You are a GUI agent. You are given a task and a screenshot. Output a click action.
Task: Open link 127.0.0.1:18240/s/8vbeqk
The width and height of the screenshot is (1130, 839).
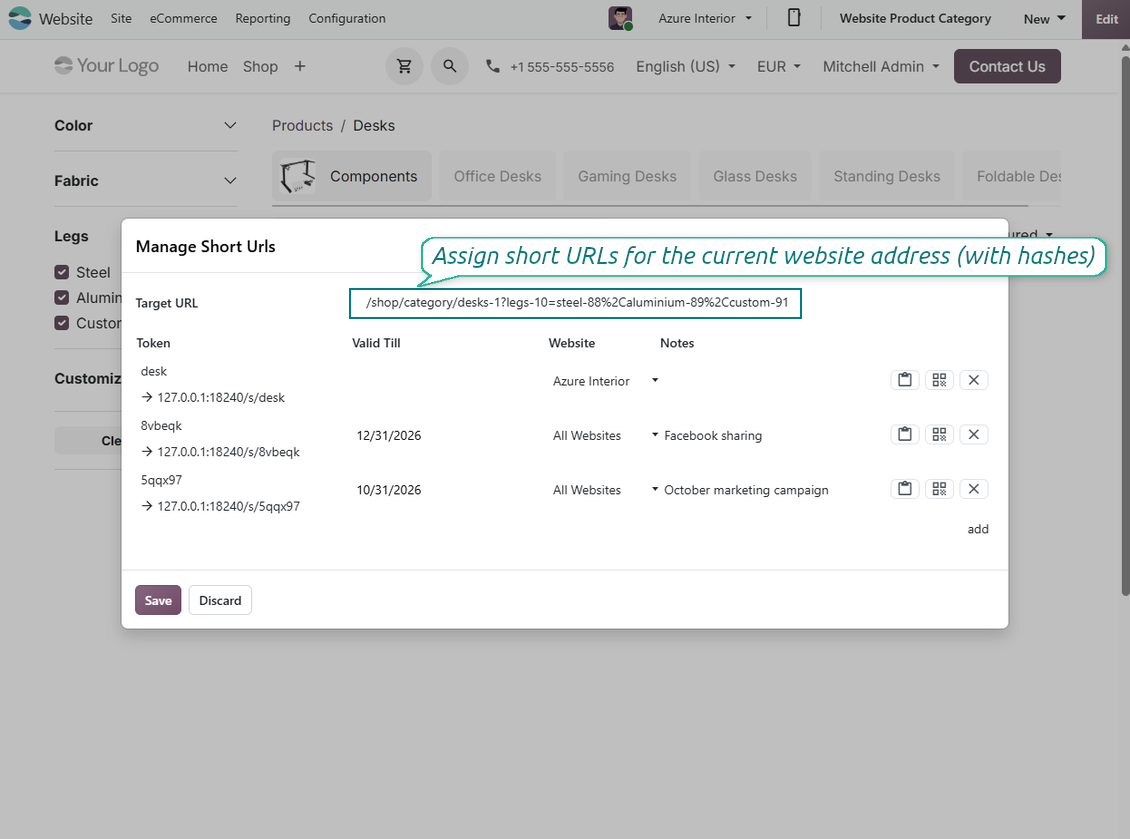(x=228, y=452)
